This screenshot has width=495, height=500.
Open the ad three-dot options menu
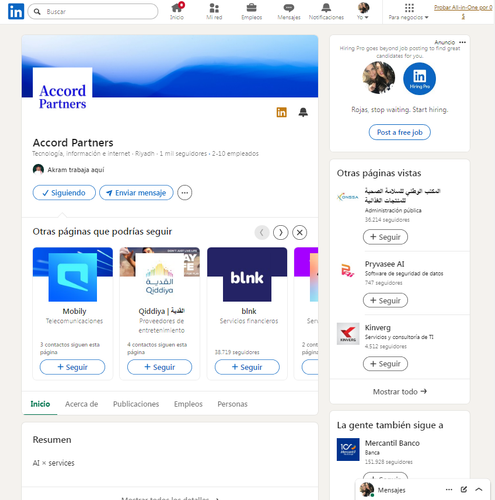pyautogui.click(x=462, y=42)
